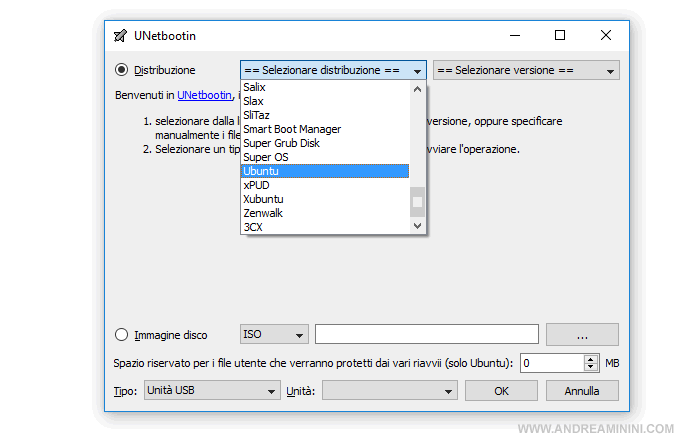Increase reserved space with up arrow
The image size is (700, 440).
coord(590,358)
